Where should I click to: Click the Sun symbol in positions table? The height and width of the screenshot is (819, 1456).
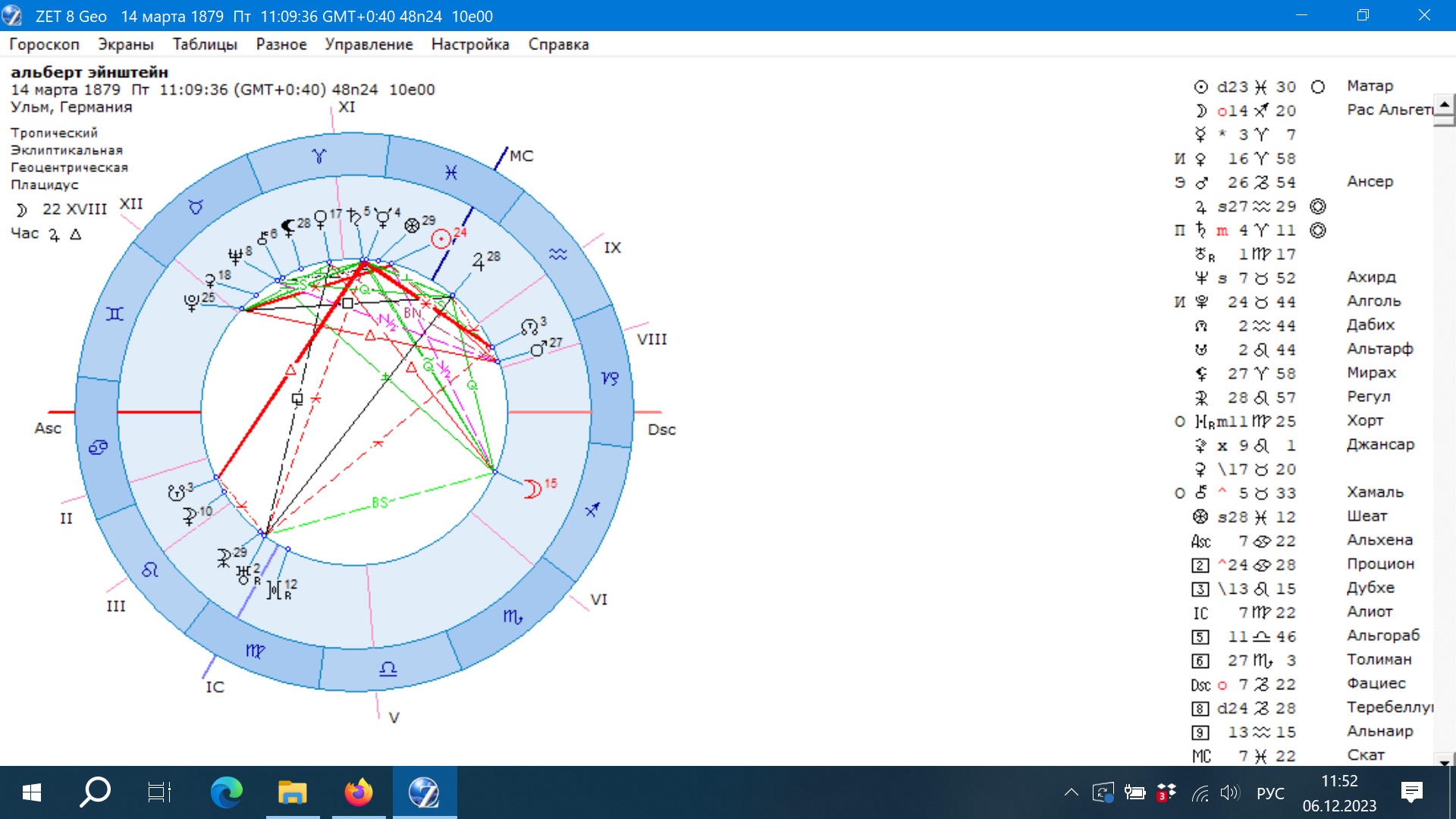(x=1200, y=87)
